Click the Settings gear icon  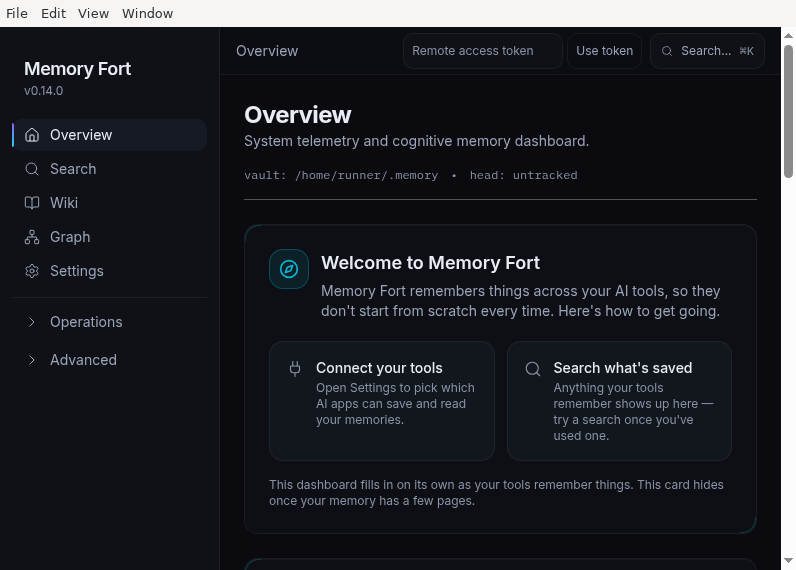(x=32, y=271)
